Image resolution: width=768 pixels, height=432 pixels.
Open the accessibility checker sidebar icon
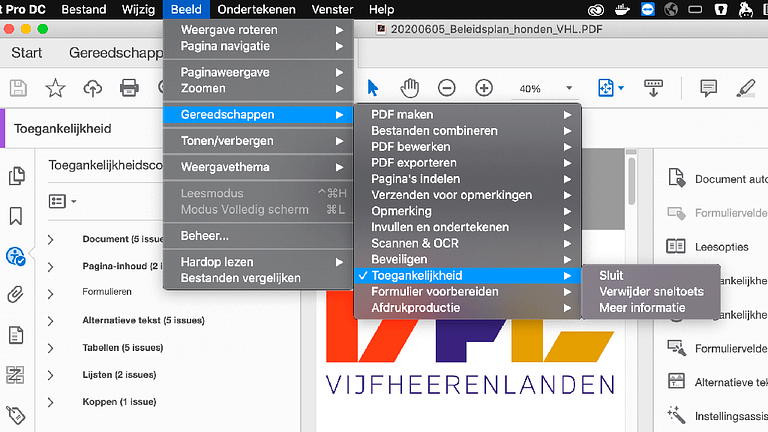(16, 256)
